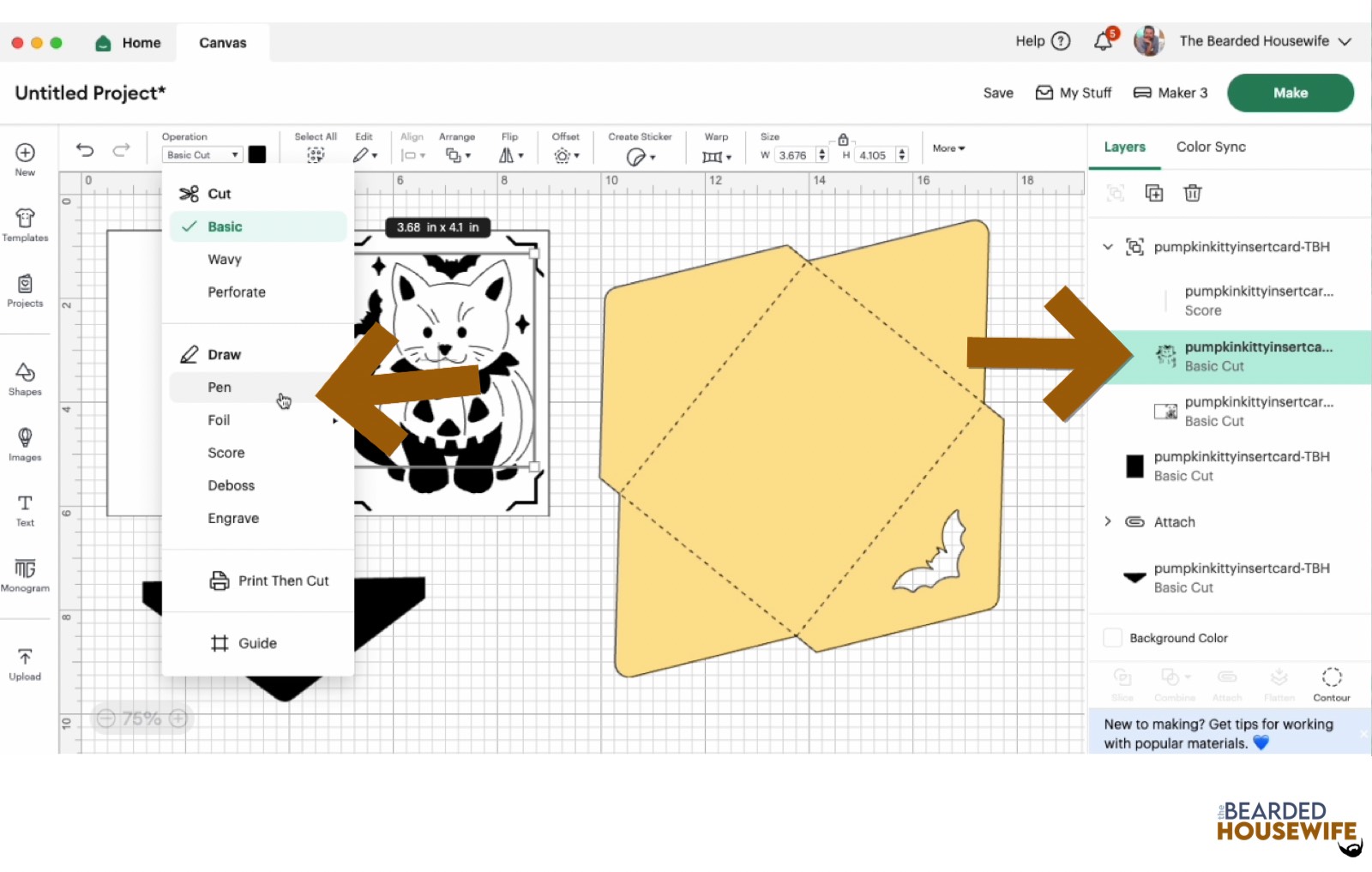The width and height of the screenshot is (1372, 872).
Task: Choose Pen from the Draw operations
Action: [x=220, y=388]
